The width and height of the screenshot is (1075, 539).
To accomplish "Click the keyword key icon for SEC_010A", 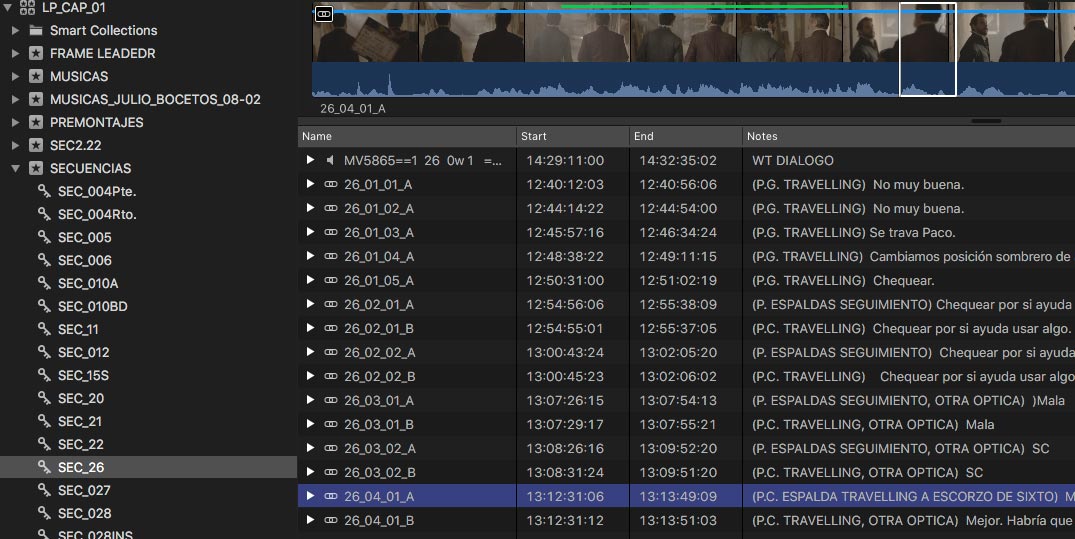I will click(x=45, y=283).
